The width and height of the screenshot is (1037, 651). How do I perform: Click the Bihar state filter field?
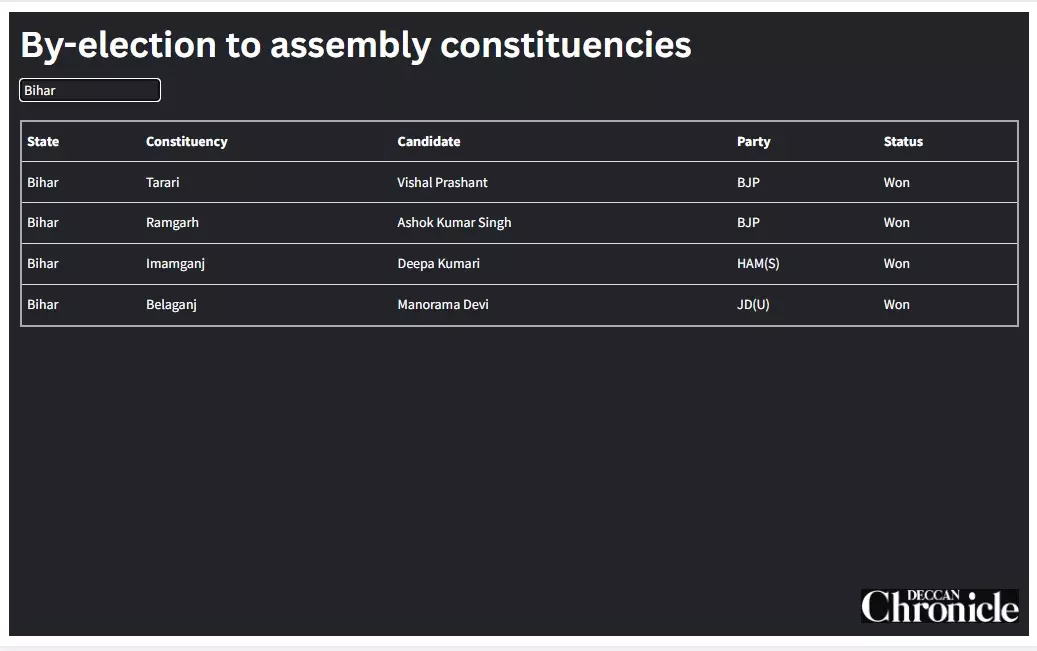[x=89, y=90]
